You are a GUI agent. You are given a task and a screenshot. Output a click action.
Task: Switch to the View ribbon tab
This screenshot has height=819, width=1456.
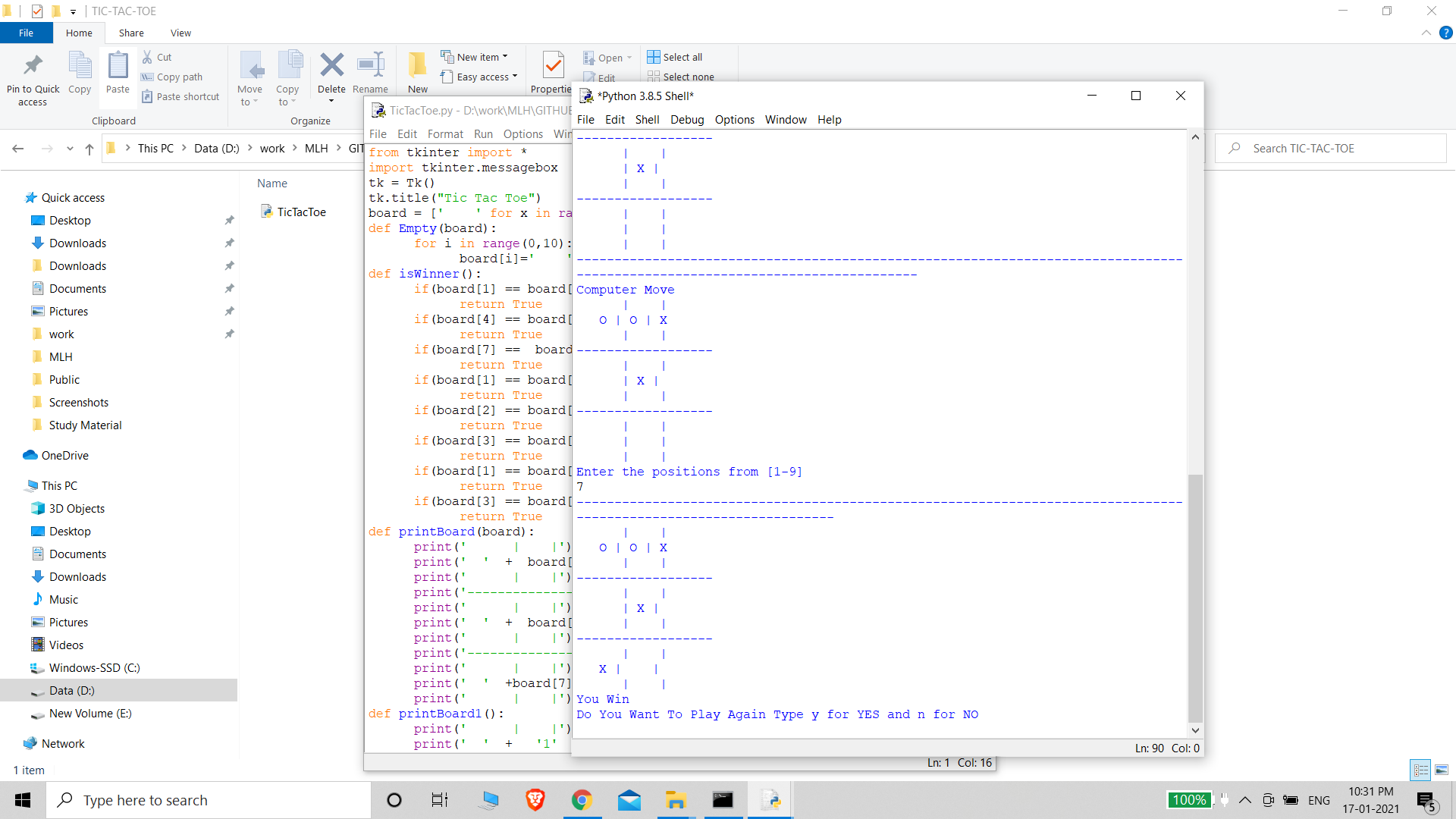180,33
